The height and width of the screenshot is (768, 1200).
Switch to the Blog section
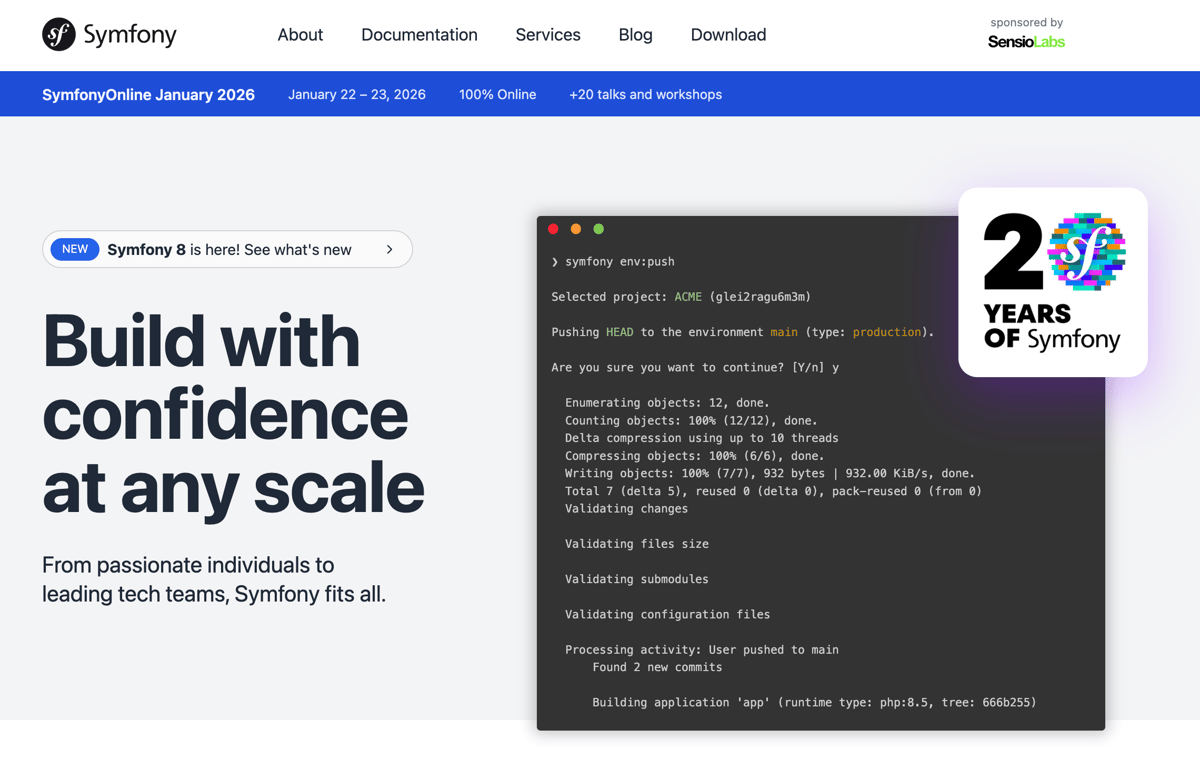(x=635, y=34)
